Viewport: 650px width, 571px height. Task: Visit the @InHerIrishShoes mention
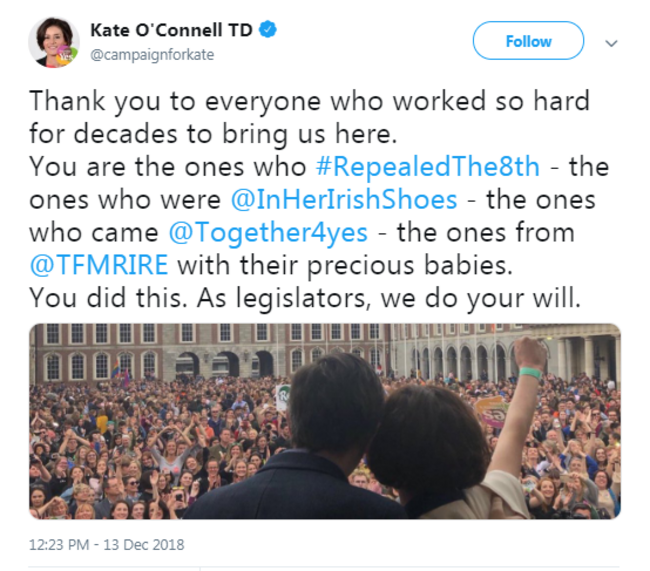click(344, 200)
